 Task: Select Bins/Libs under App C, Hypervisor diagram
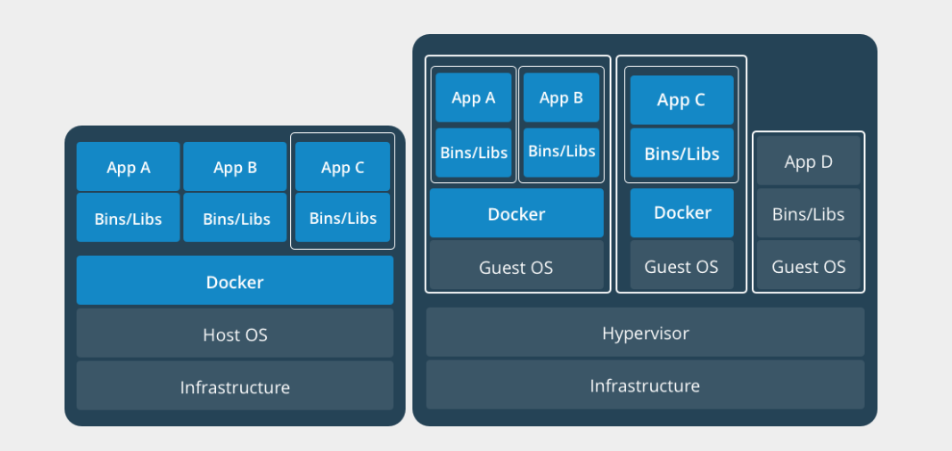pos(682,152)
